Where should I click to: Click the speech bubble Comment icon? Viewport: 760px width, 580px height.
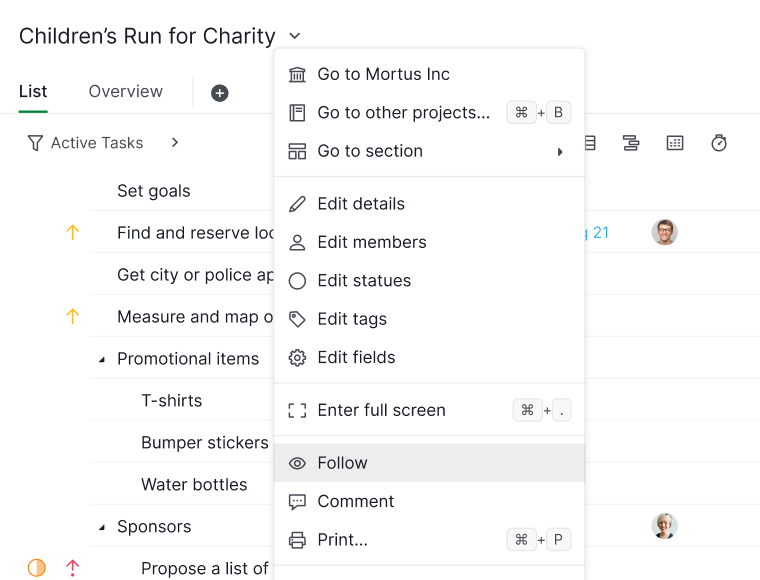297,502
